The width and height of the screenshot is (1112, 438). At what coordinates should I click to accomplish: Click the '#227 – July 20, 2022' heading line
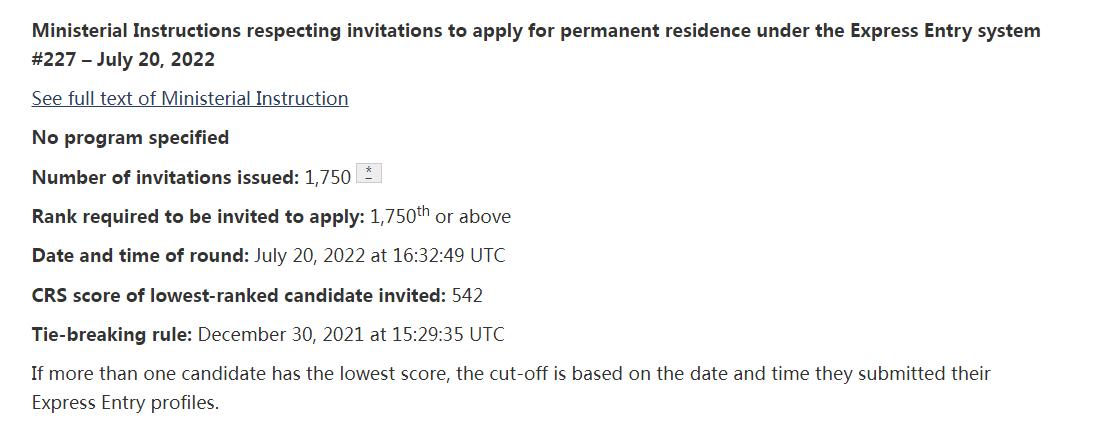pyautogui.click(x=123, y=59)
